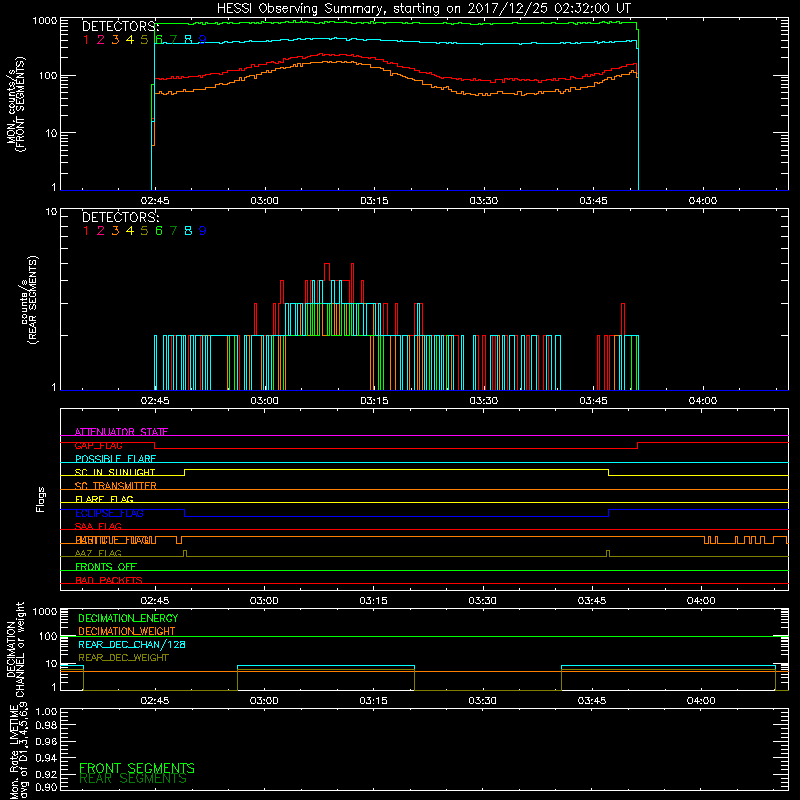This screenshot has width=800, height=800.
Task: Select detector 9 in rear segments legend
Action: (x=203, y=231)
